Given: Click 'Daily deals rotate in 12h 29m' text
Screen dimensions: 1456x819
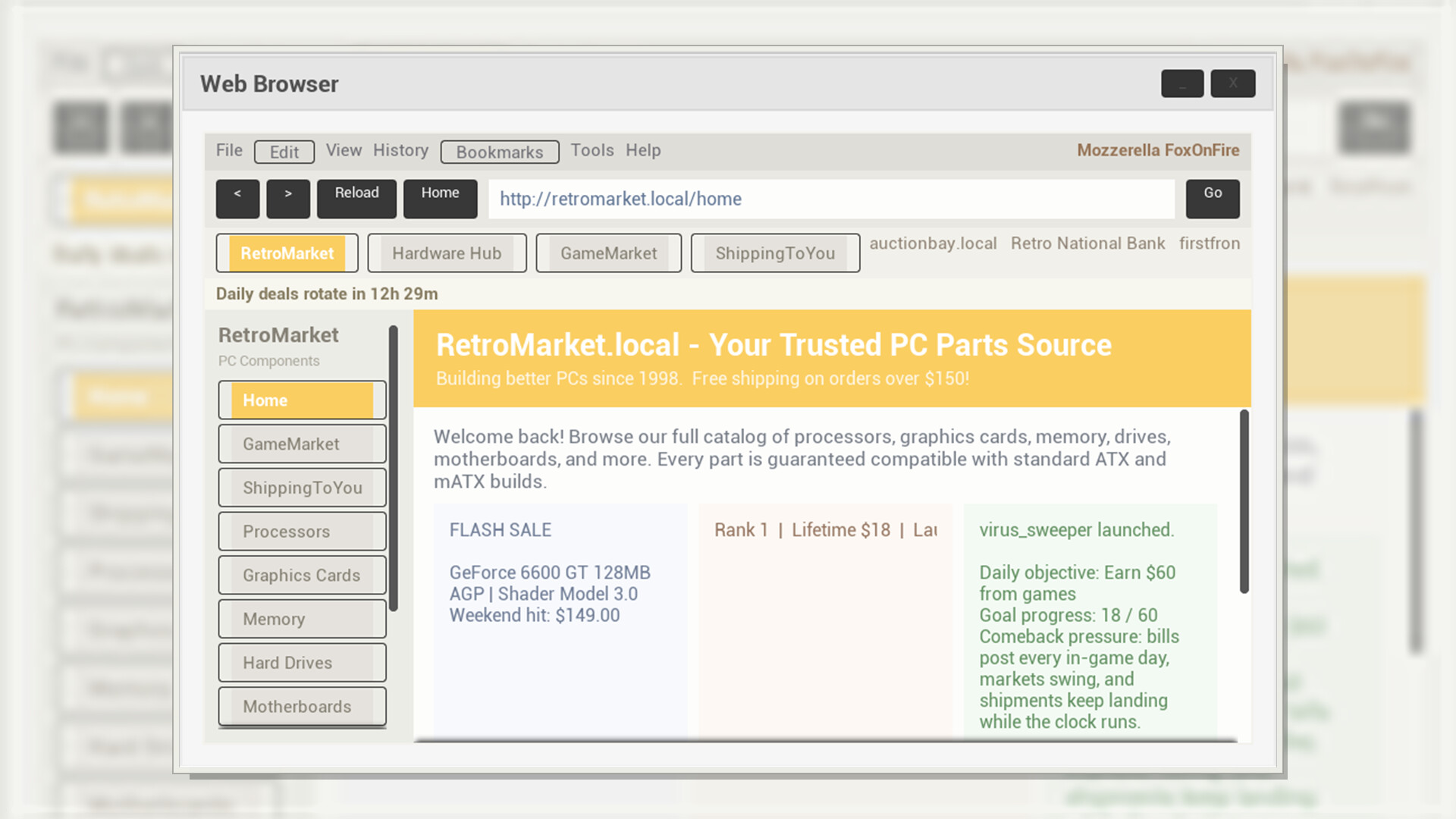Looking at the screenshot, I should pyautogui.click(x=327, y=294).
